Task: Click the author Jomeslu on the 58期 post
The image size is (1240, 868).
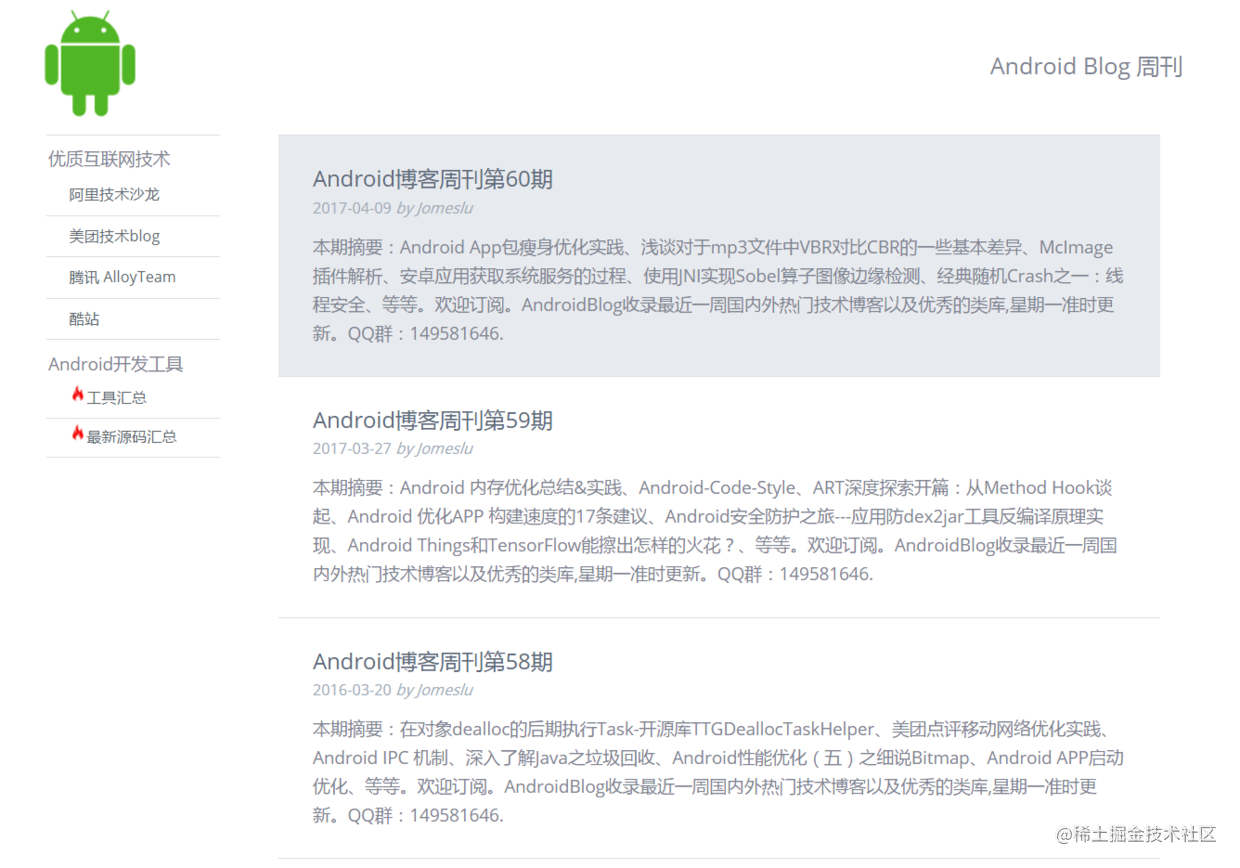Action: [444, 689]
